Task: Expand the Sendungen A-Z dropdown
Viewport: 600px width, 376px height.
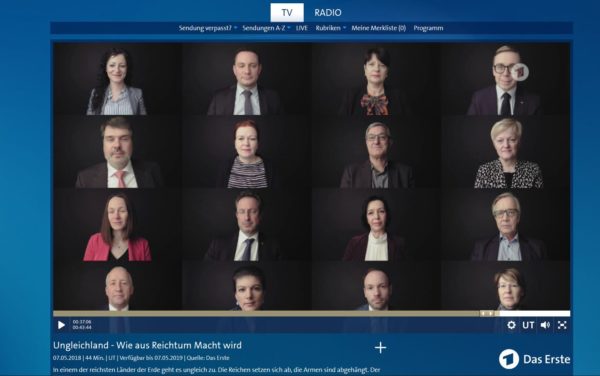Action: pyautogui.click(x=266, y=28)
